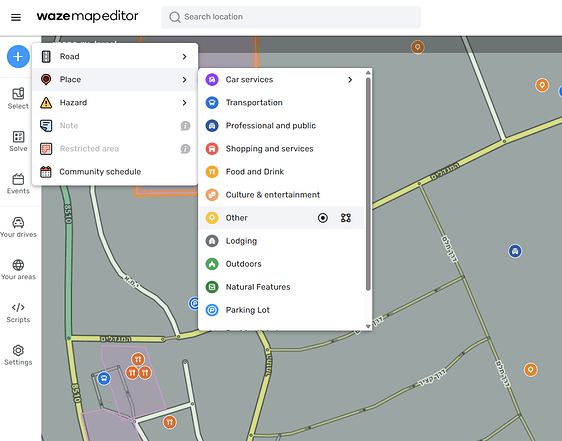The image size is (562, 441).
Task: Click the Search location field
Action: pyautogui.click(x=291, y=17)
